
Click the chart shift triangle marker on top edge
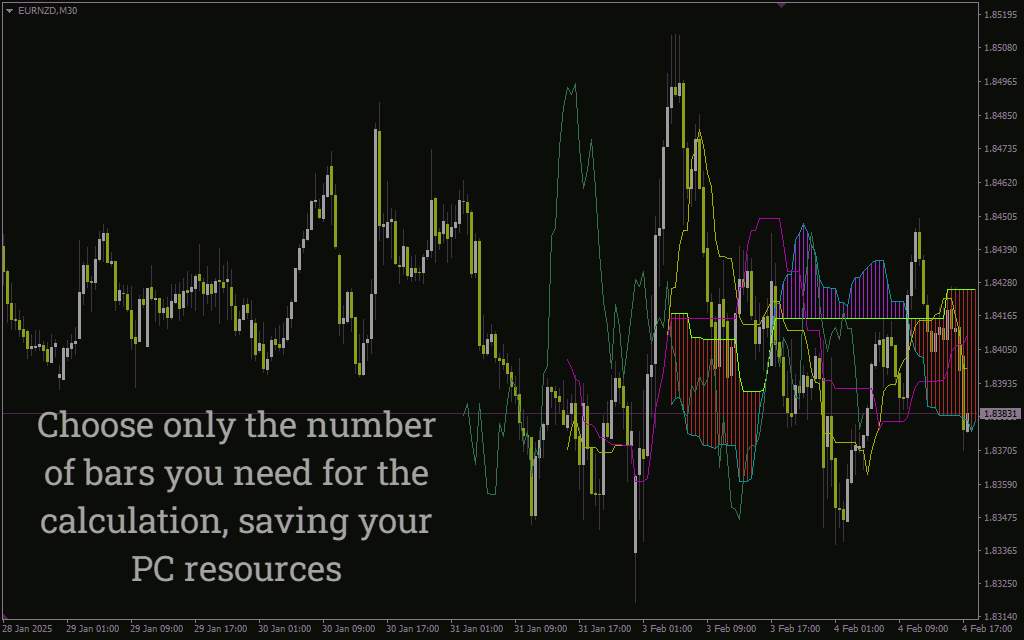click(781, 5)
